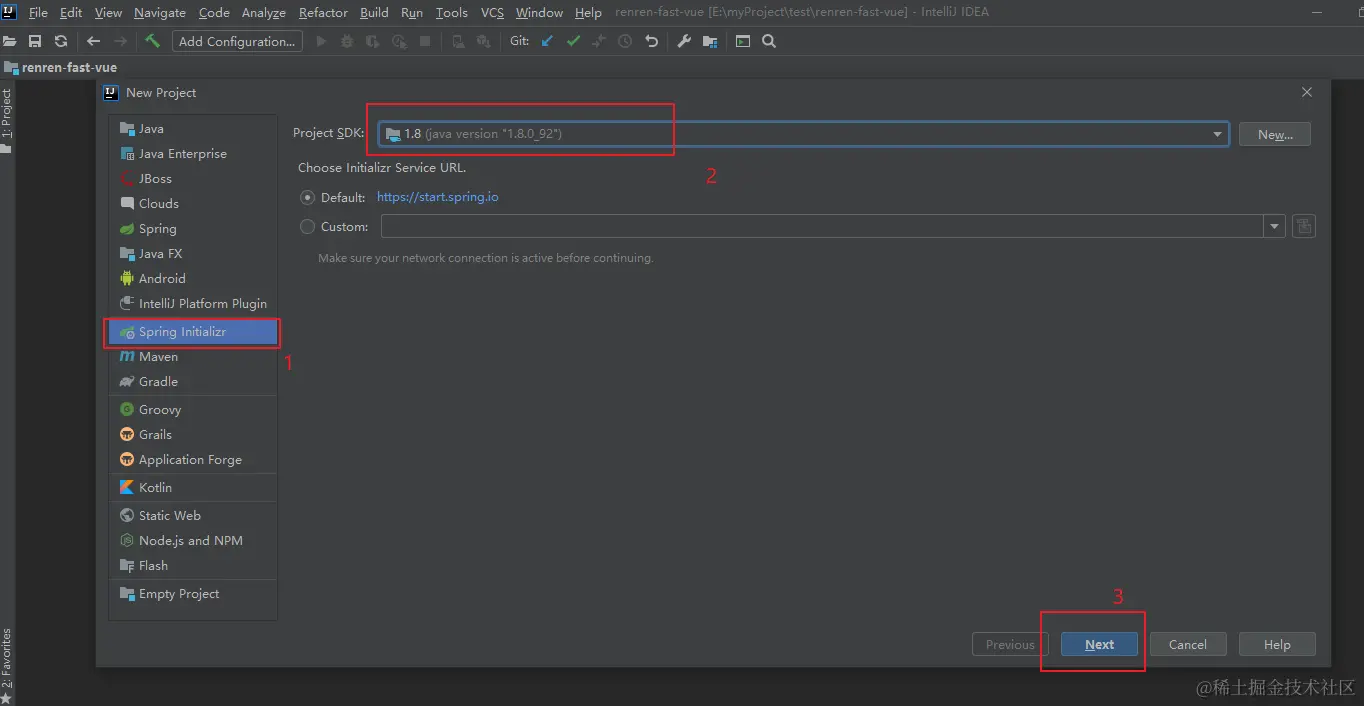Screen dimensions: 1364x706
Task: Open the https://start.spring.io link
Action: 438,197
